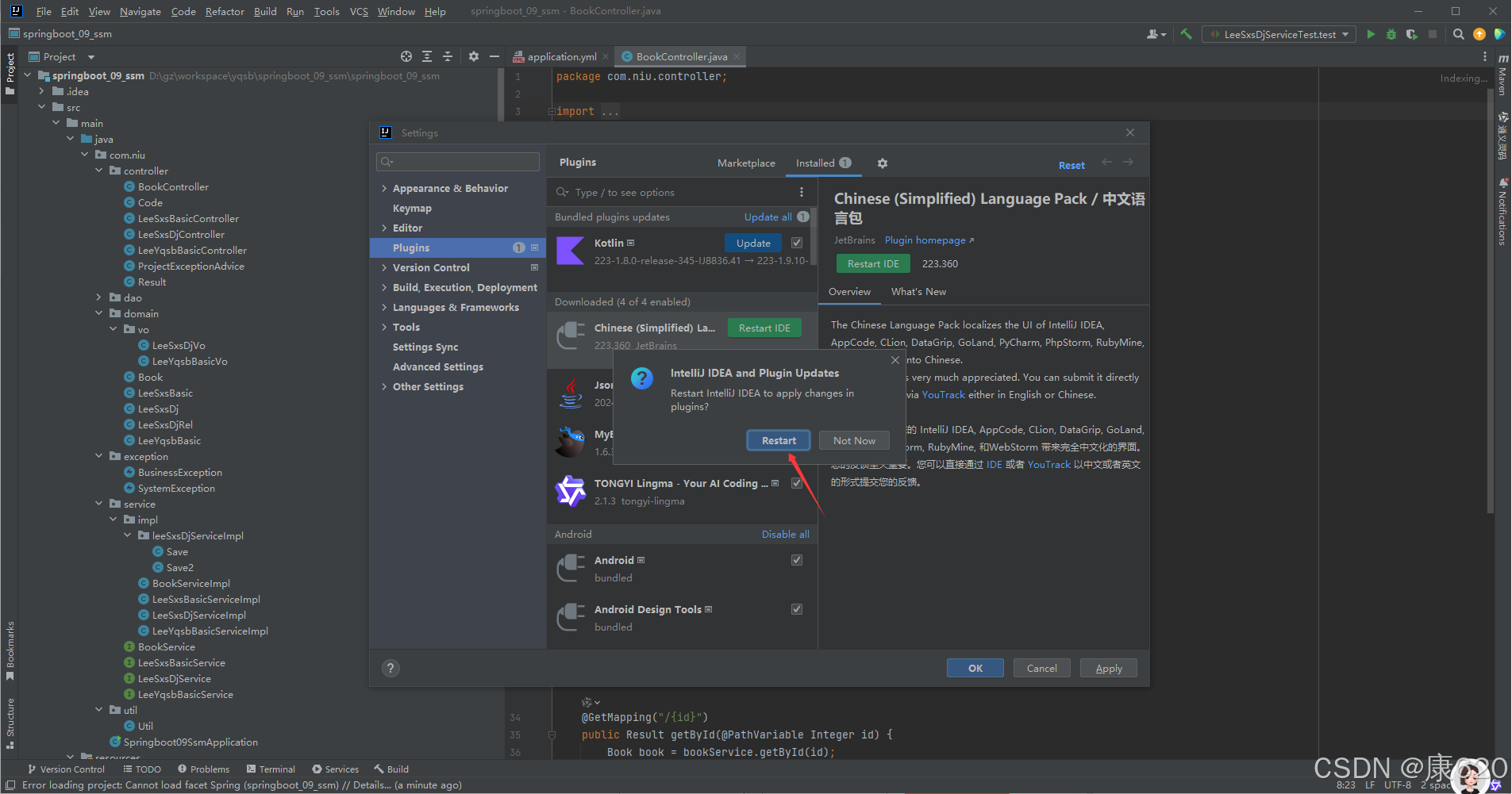Open the Services tool window
This screenshot has height=794, width=1512.
tap(335, 769)
